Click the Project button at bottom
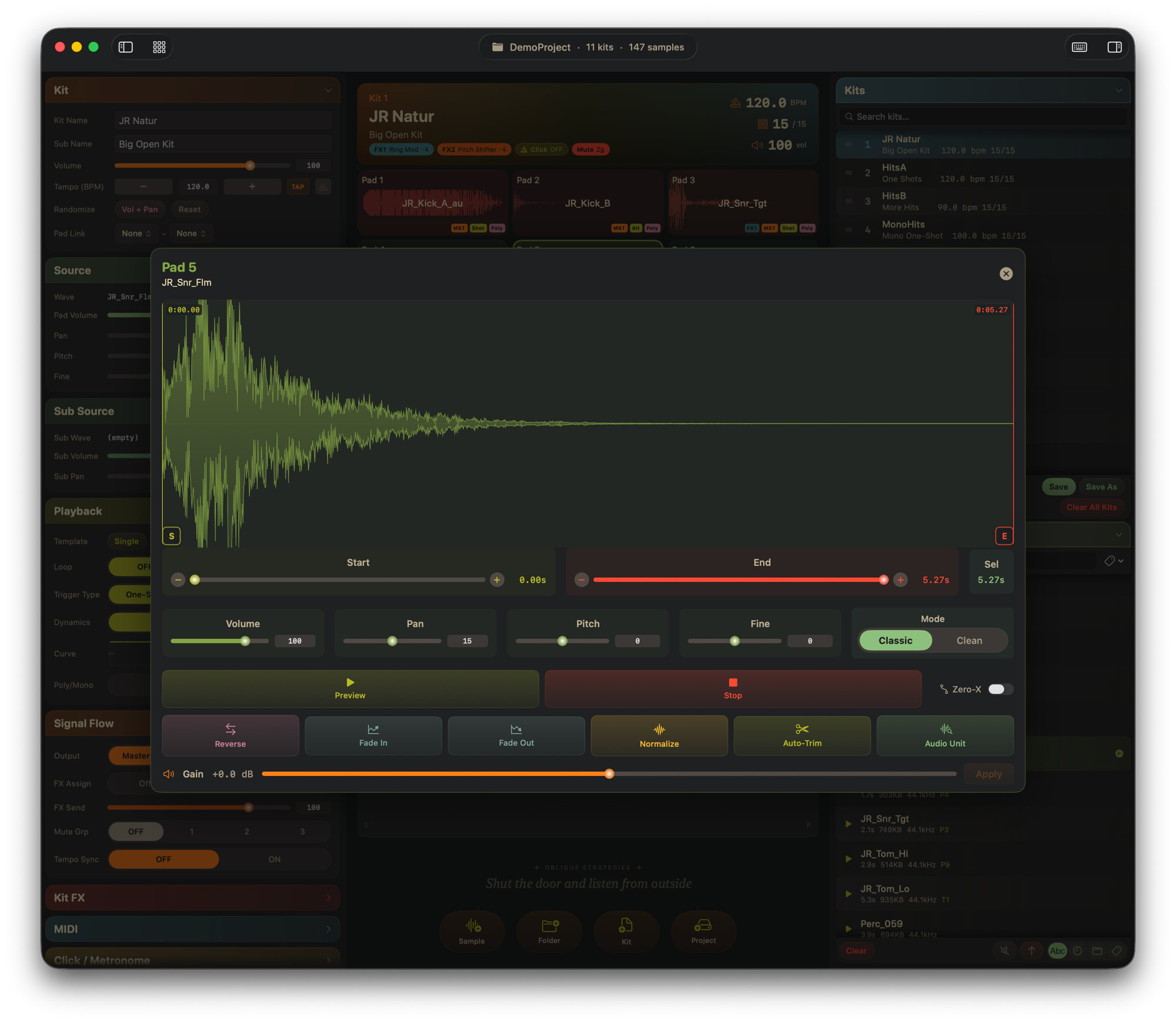 [703, 931]
